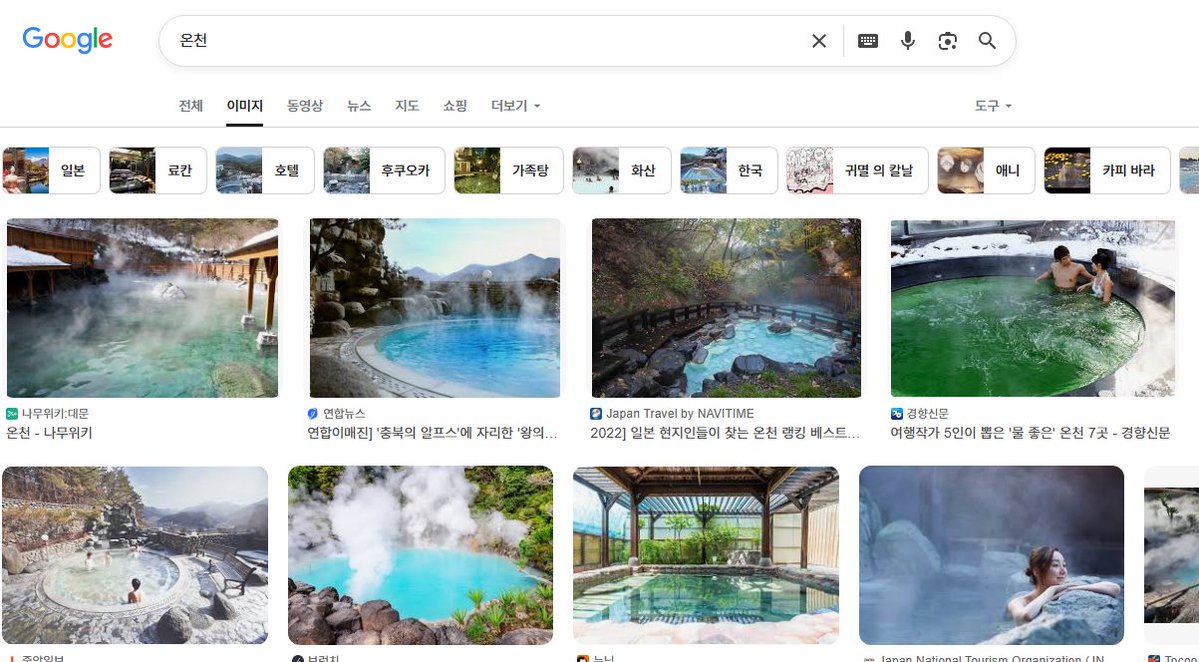Click the Google logo
The width and height of the screenshot is (1199, 662).
point(67,40)
